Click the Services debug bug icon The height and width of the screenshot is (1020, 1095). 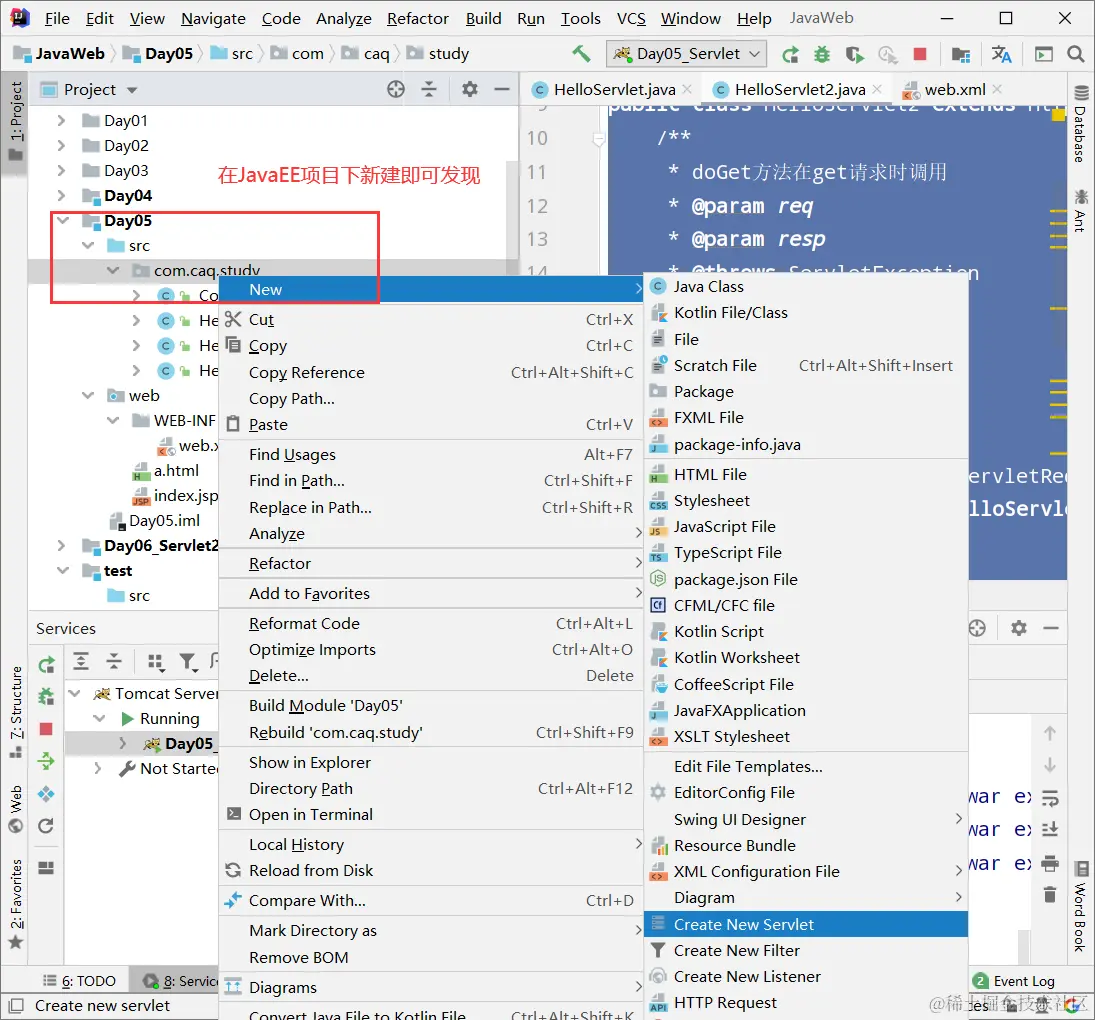pos(47,696)
